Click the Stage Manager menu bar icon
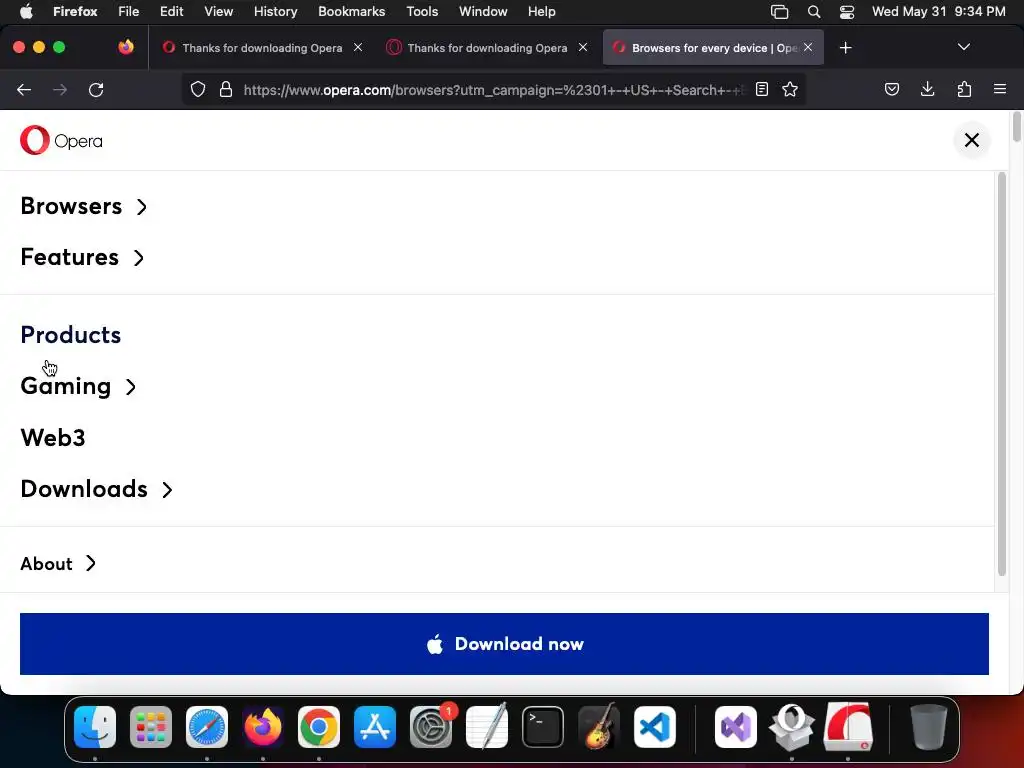The width and height of the screenshot is (1024, 768). point(780,11)
